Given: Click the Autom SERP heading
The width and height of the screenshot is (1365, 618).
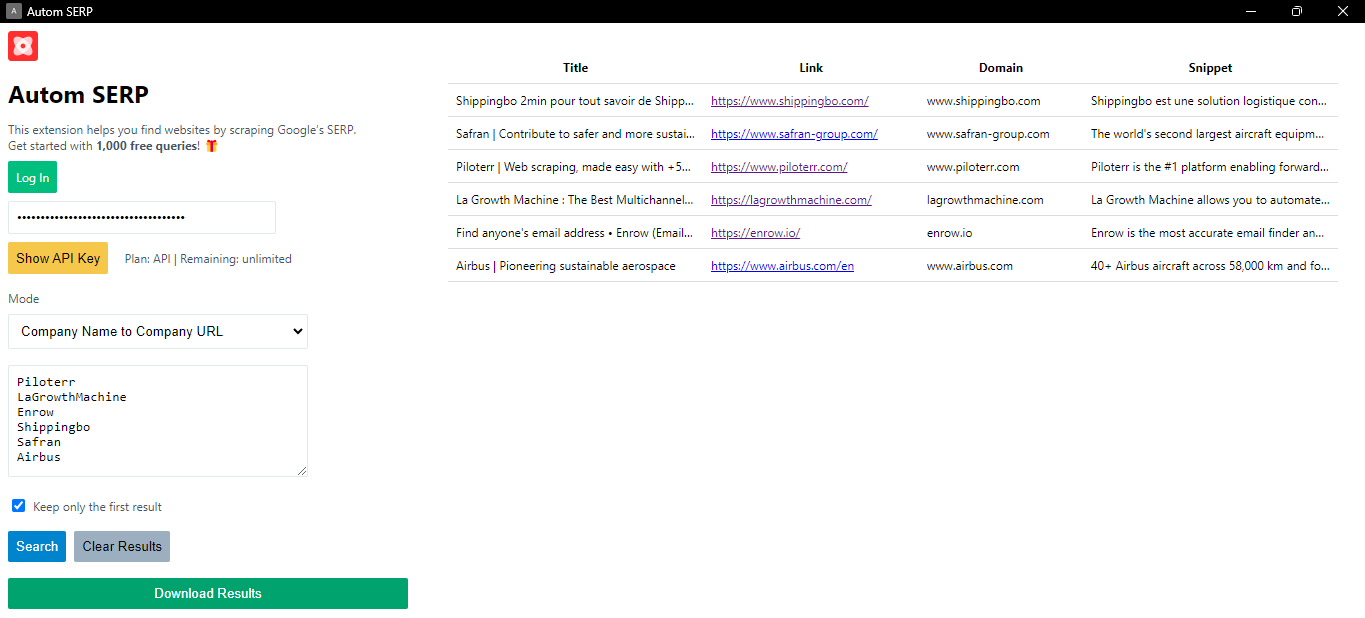Looking at the screenshot, I should click(78, 95).
